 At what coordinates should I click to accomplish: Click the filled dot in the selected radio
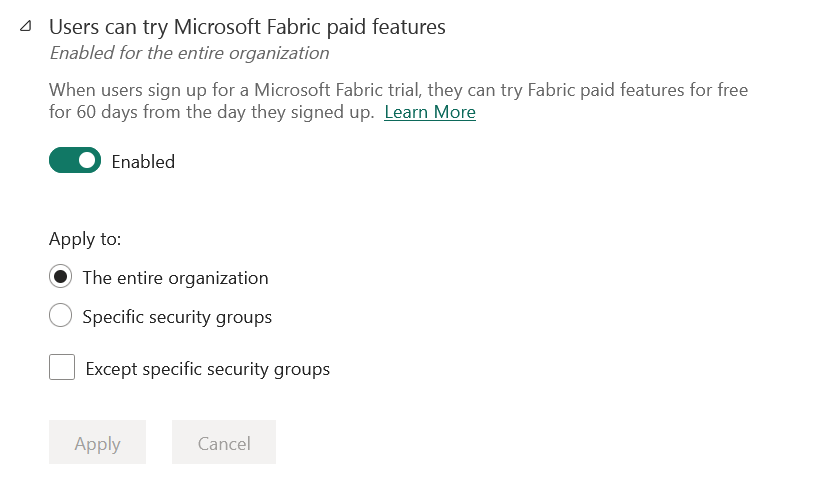60,277
